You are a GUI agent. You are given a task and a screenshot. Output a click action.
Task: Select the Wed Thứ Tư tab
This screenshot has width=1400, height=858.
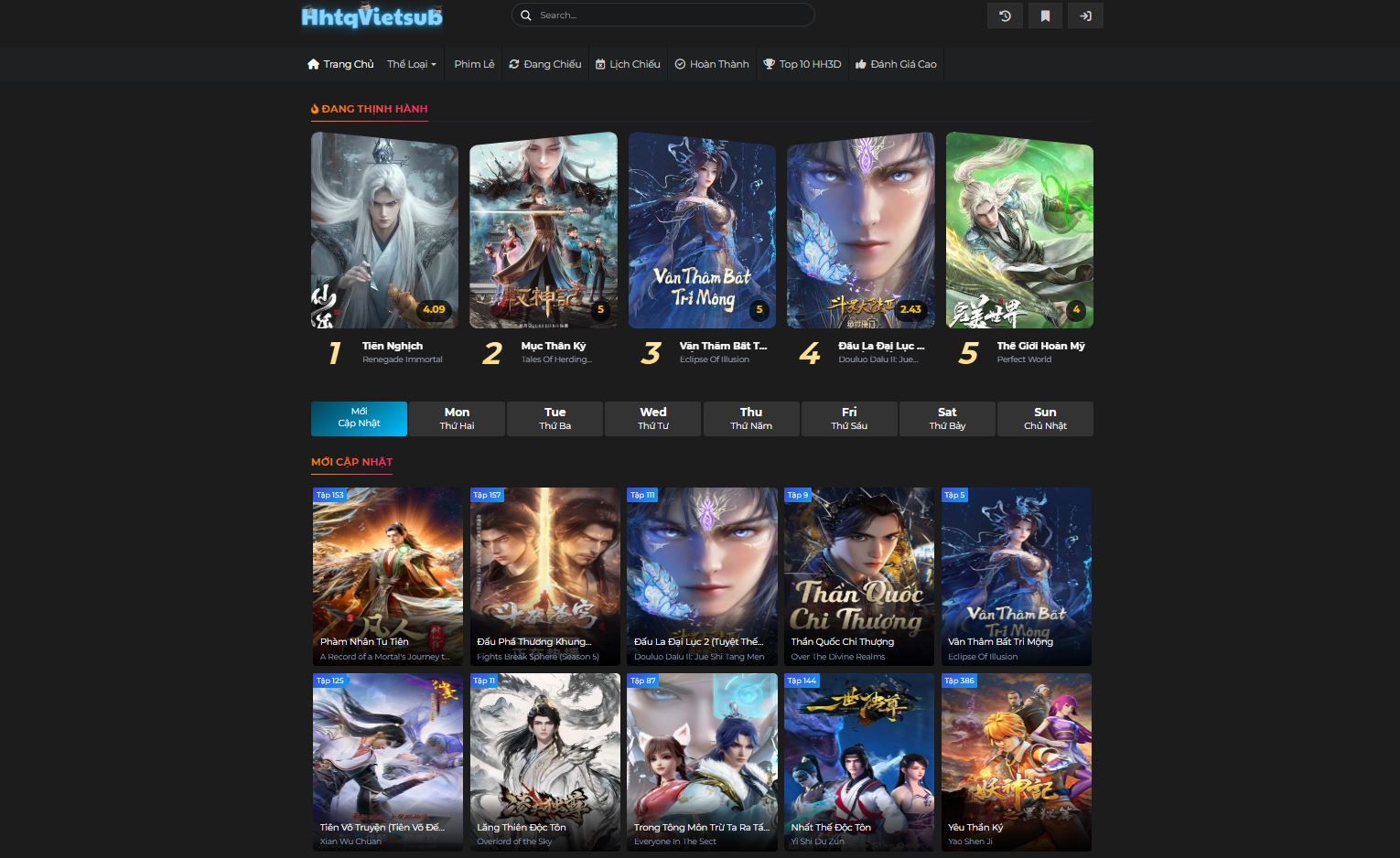(652, 418)
